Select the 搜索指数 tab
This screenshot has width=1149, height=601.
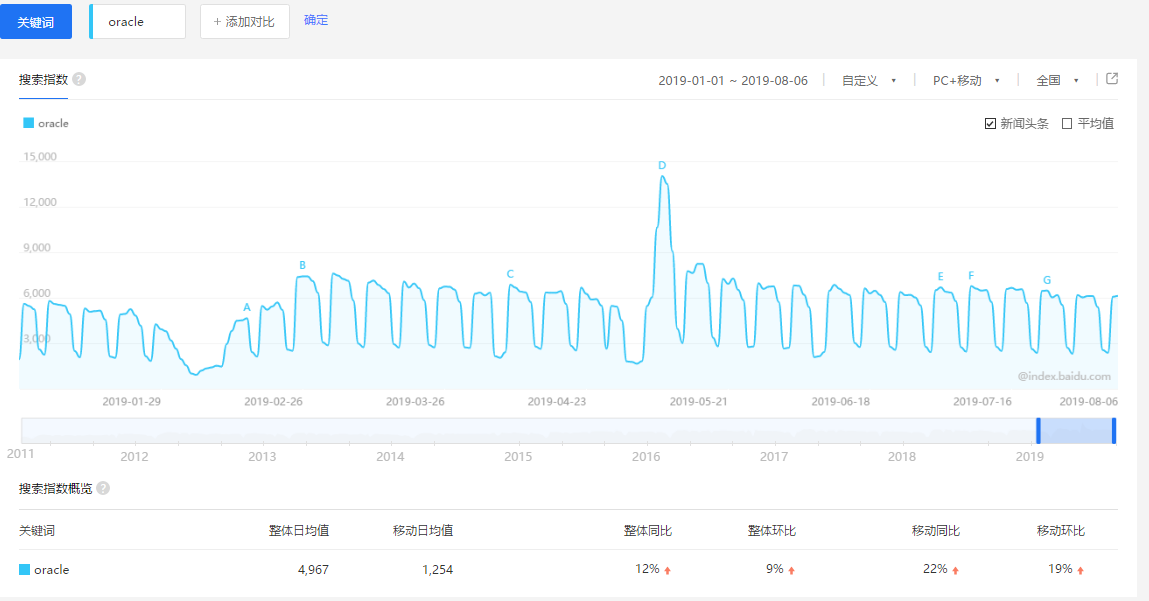coord(43,79)
